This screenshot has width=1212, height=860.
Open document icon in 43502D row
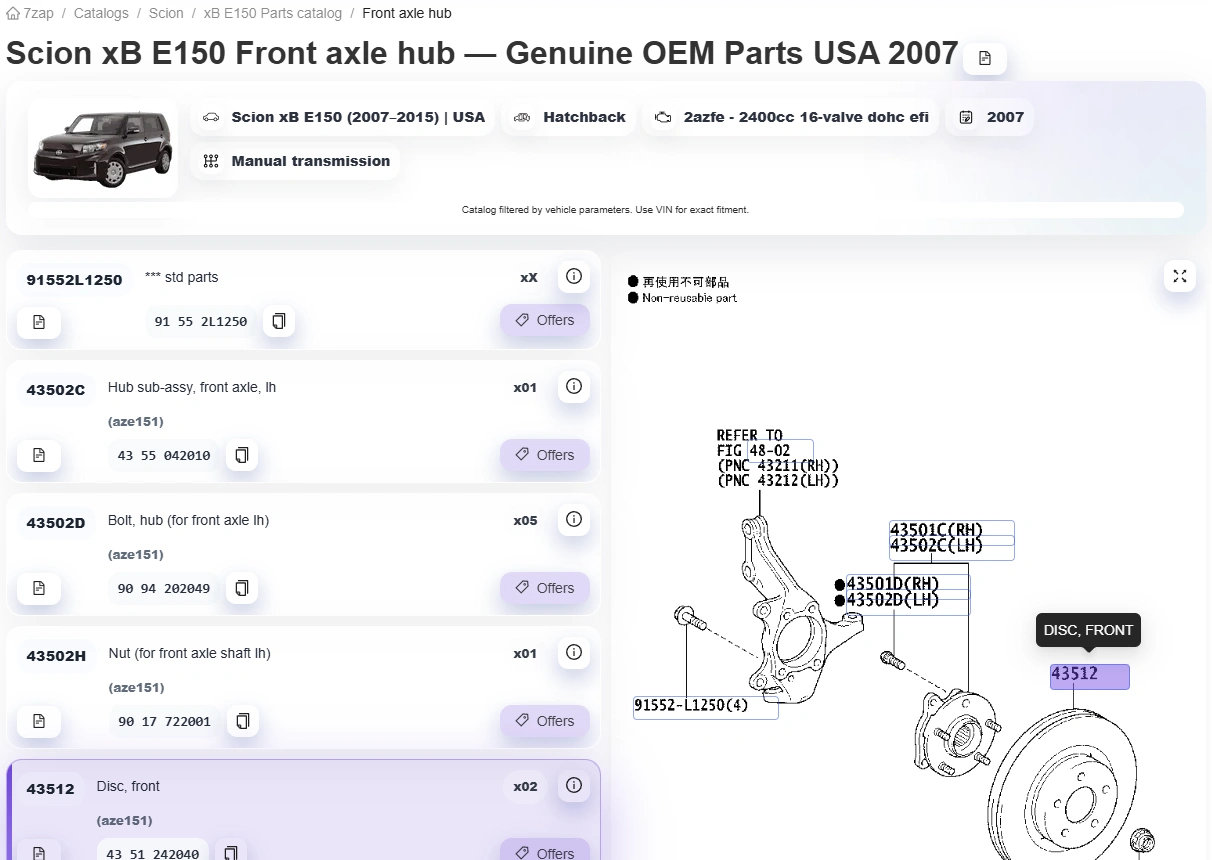tap(39, 588)
